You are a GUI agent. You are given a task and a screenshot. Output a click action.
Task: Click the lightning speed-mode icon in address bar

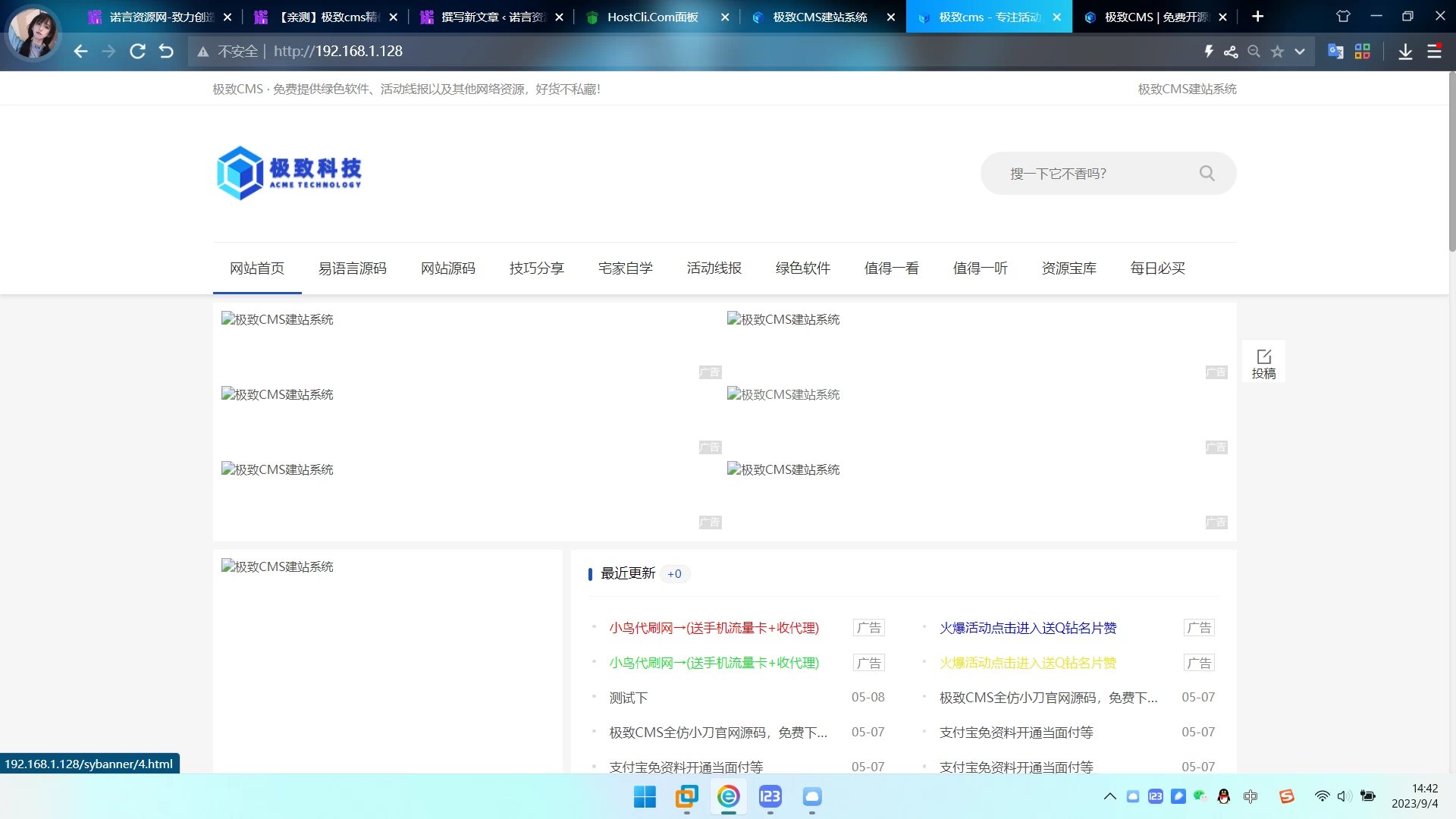(x=1209, y=51)
